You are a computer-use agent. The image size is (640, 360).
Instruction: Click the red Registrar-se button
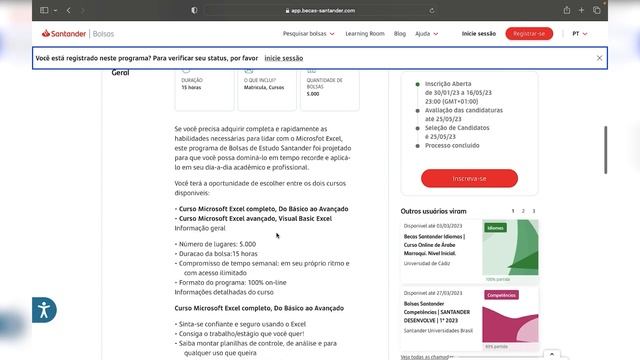tap(529, 33)
